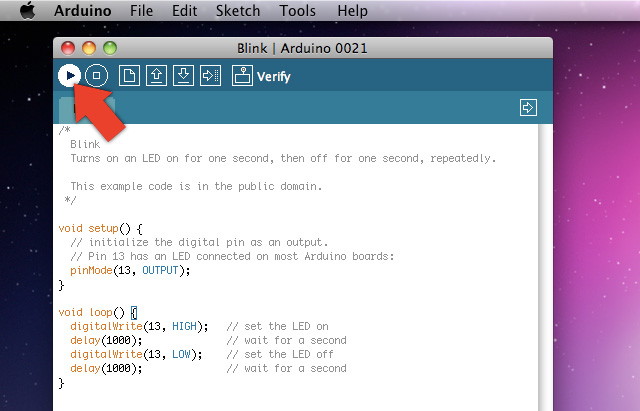The image size is (640, 411).
Task: Click the digitalWrite(13, HIGH) code line
Action: (139, 326)
